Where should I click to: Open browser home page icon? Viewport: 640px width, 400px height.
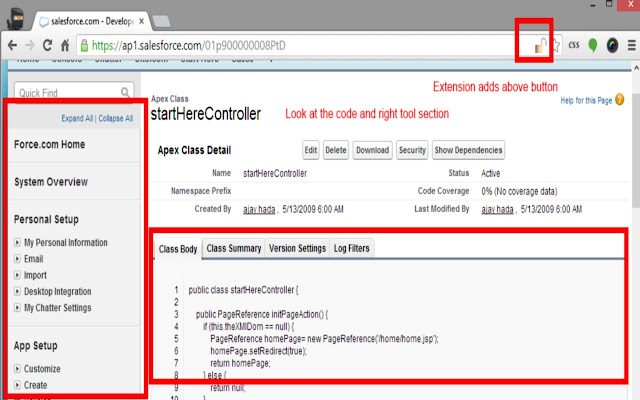coord(65,45)
